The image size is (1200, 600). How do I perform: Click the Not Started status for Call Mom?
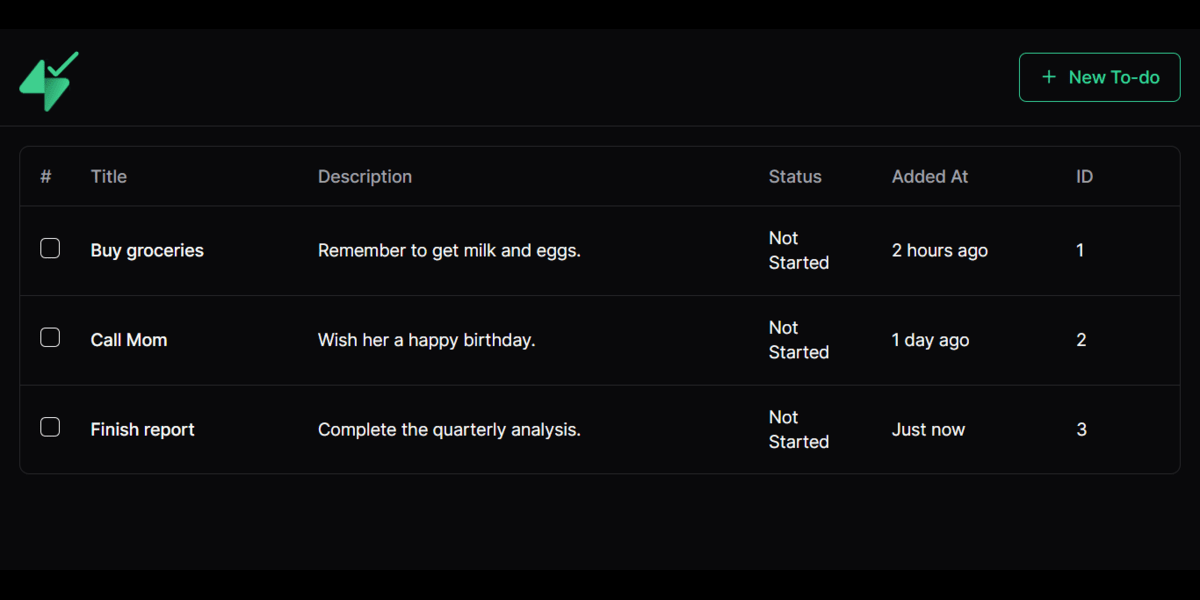click(x=798, y=340)
